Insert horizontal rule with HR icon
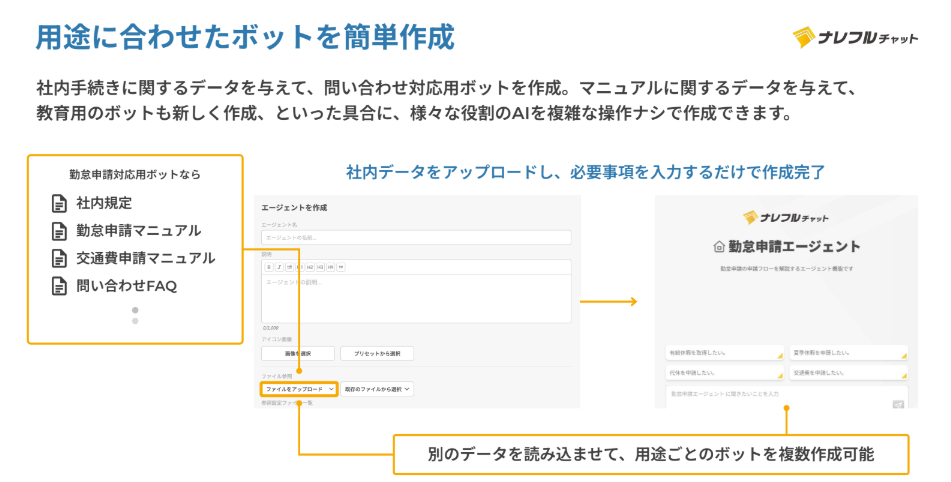This screenshot has height=482, width=951. 331,267
